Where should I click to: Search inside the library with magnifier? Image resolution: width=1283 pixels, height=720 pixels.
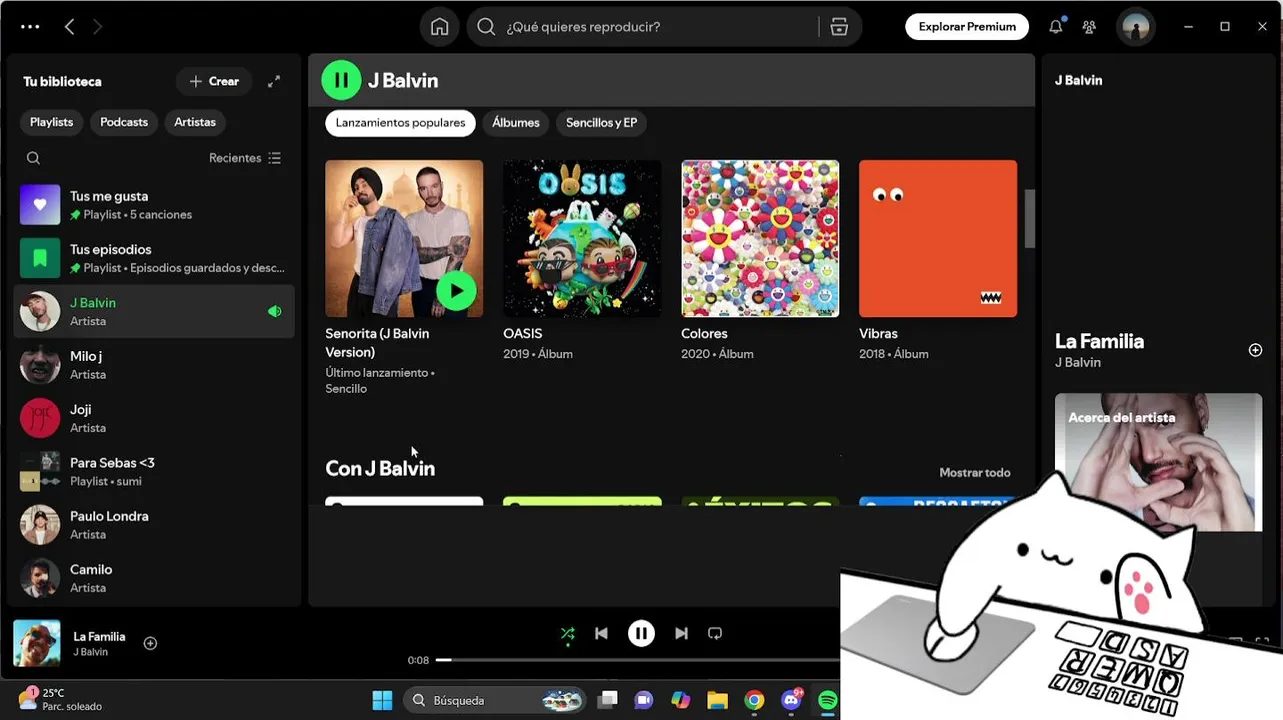(33, 158)
